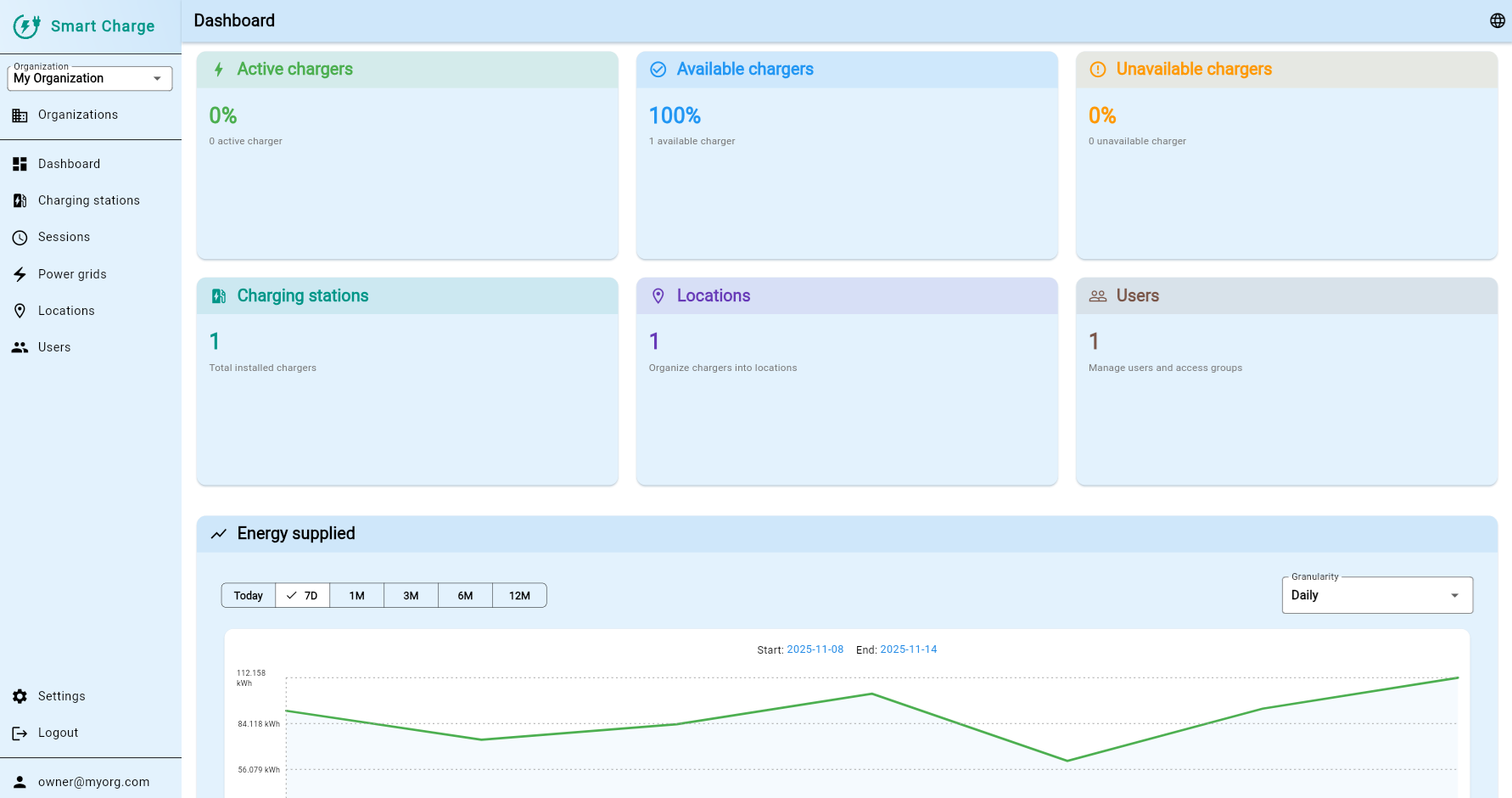This screenshot has height=798, width=1512.
Task: Click the Organizations building icon
Action: click(20, 115)
